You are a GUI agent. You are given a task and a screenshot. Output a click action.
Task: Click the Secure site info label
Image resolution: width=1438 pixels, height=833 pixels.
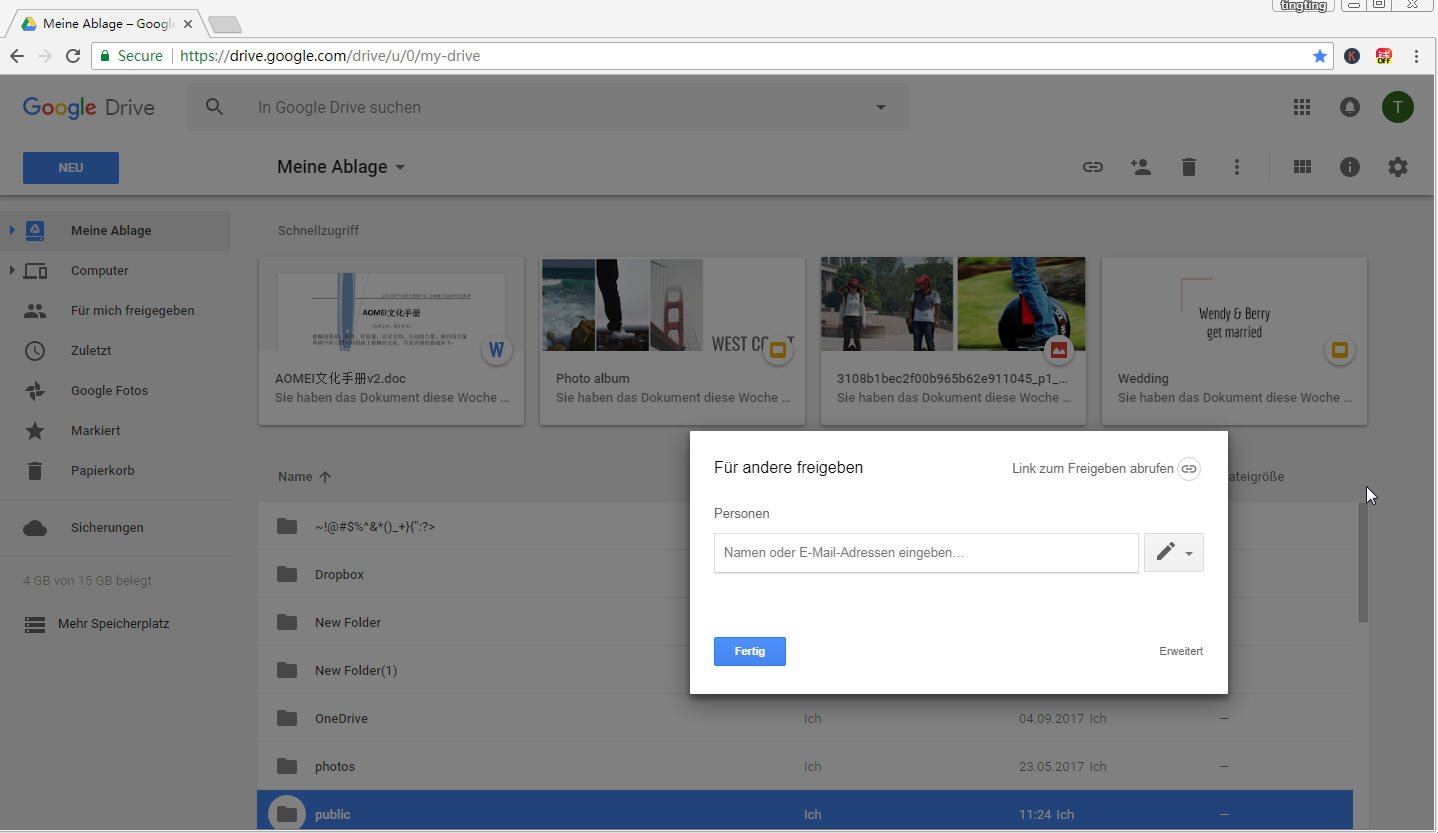(132, 56)
